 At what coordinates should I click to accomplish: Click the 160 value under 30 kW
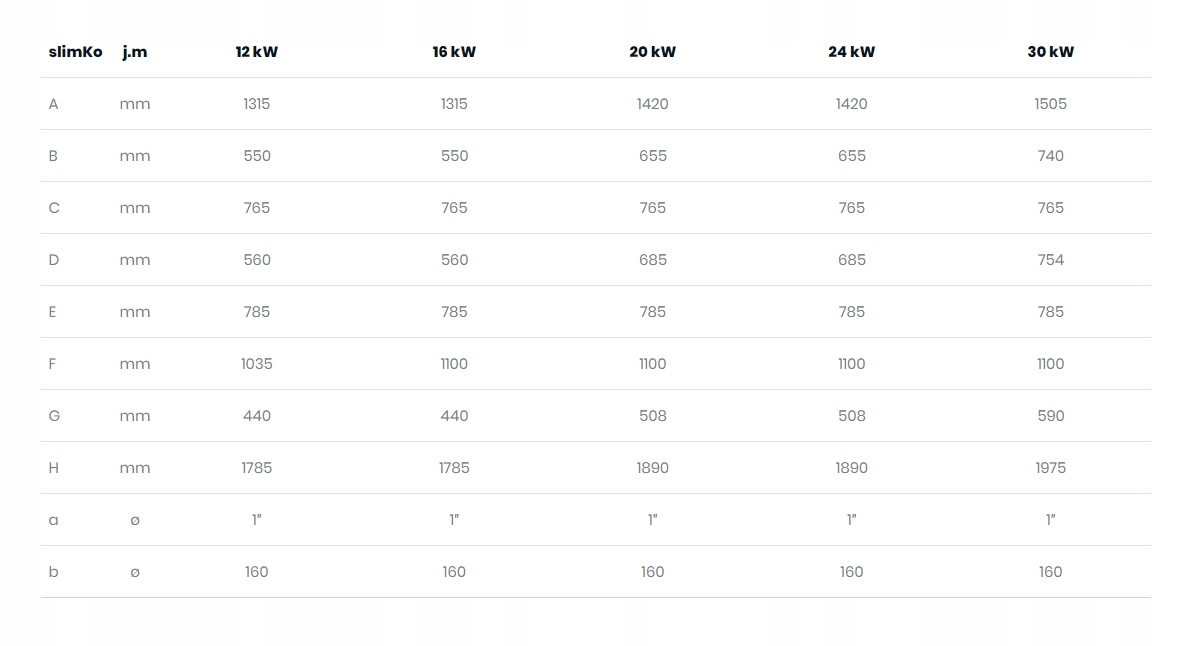click(x=1050, y=572)
